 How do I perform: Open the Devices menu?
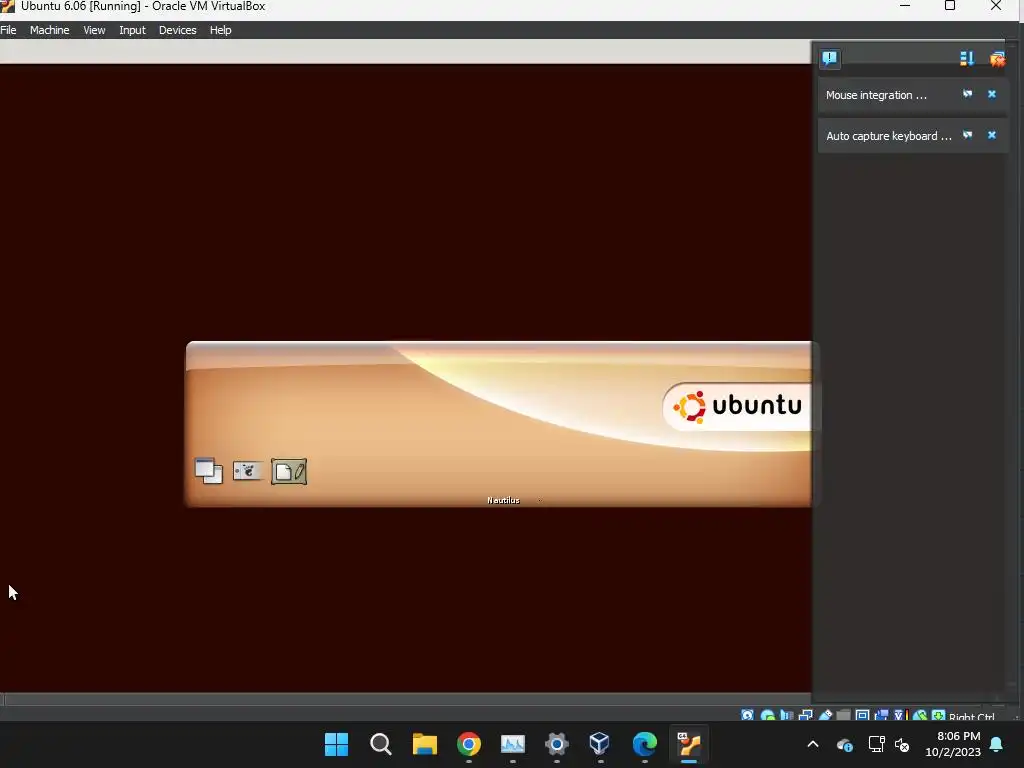click(x=178, y=30)
